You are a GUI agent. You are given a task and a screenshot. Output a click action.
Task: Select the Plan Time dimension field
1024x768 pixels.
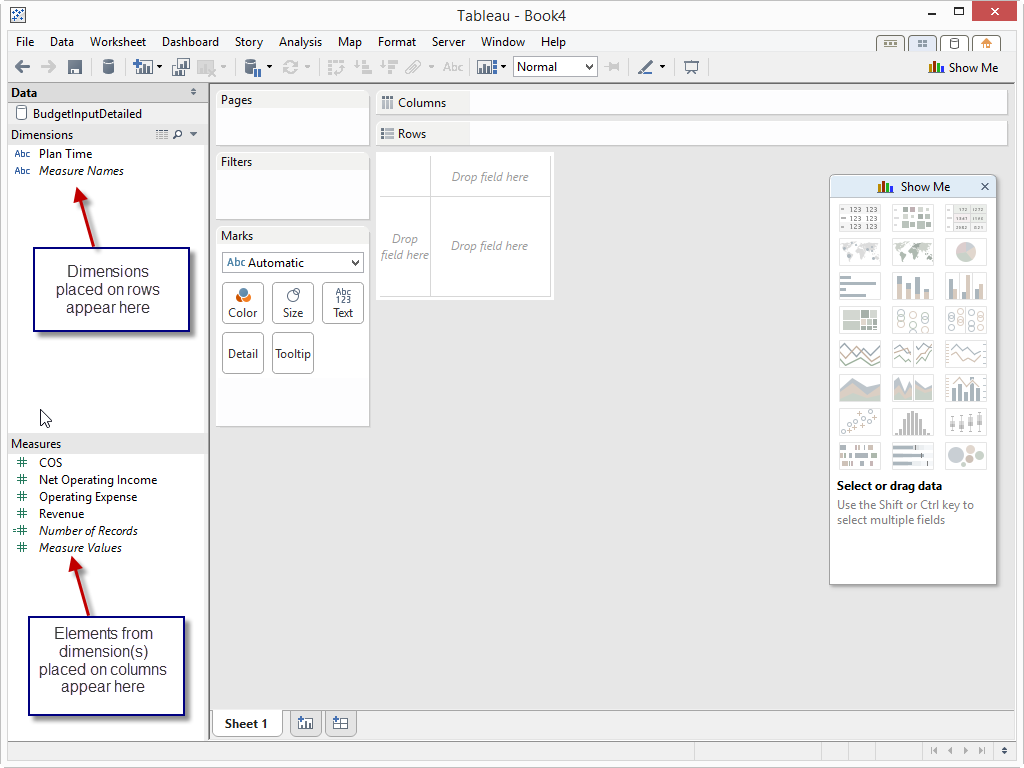pos(65,153)
